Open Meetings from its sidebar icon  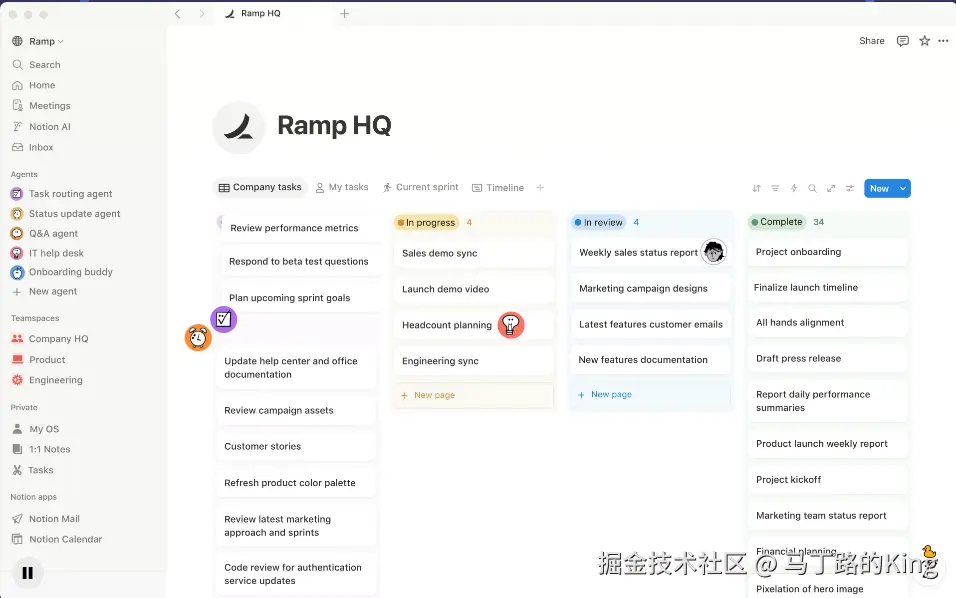point(17,105)
